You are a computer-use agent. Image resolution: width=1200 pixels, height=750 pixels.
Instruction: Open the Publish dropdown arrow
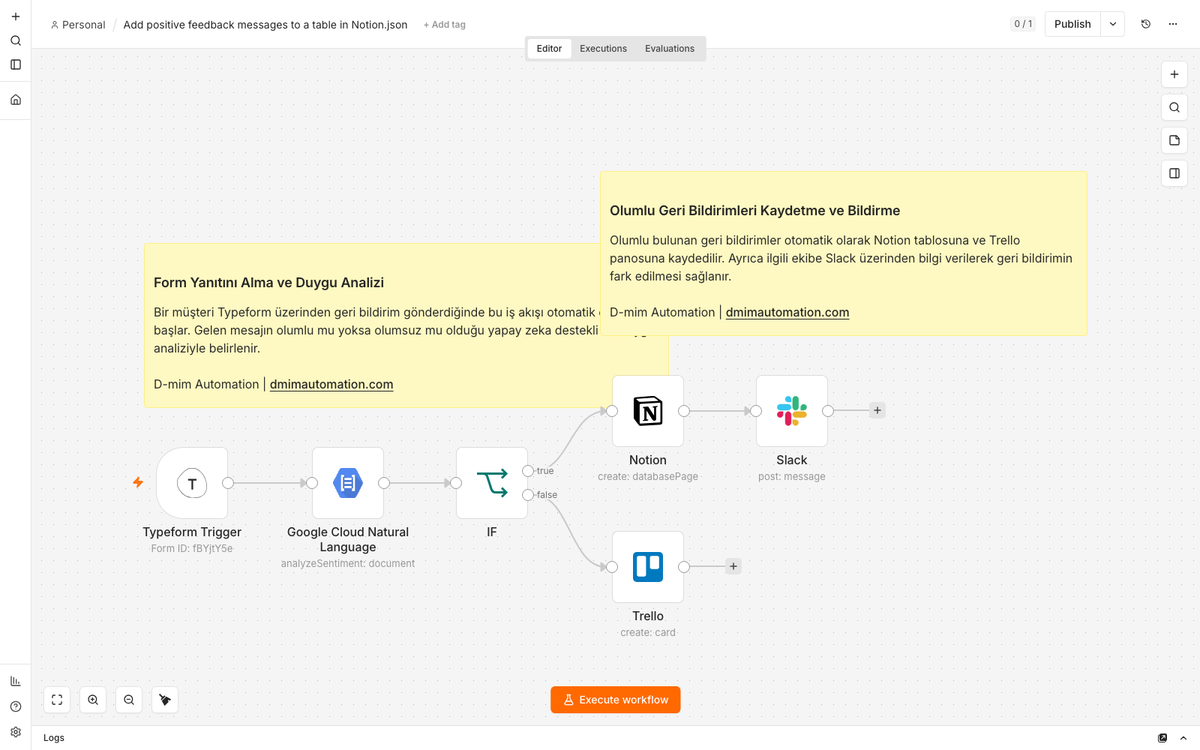(1113, 24)
